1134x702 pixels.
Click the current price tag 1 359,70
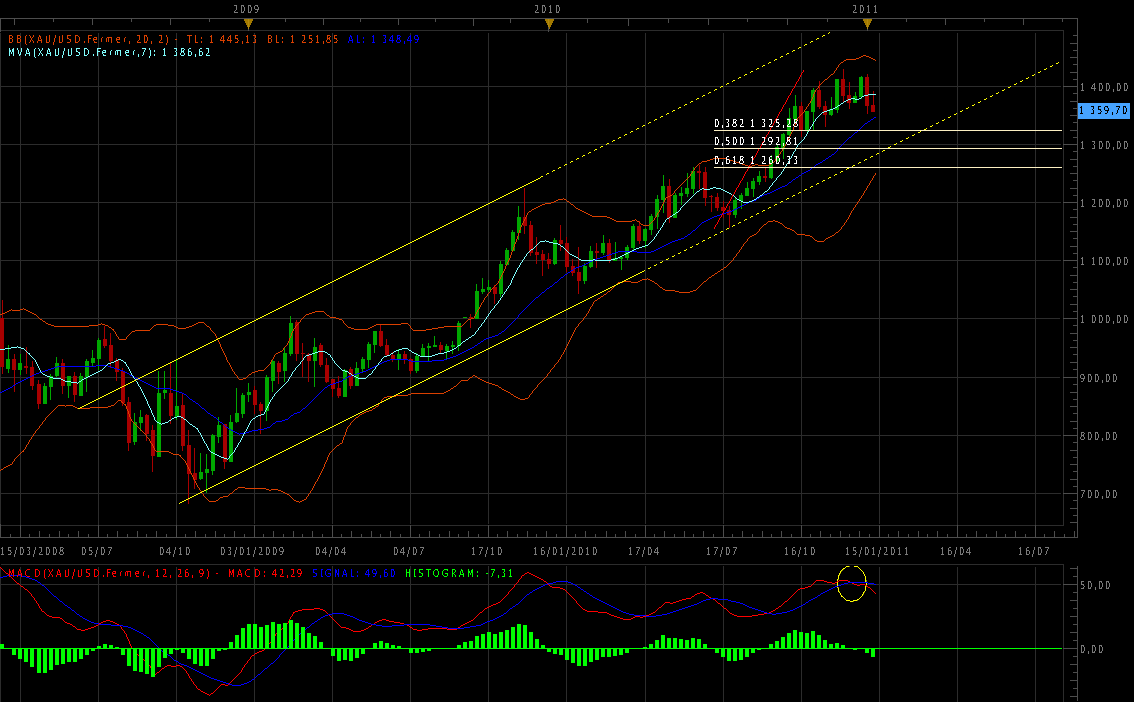pyautogui.click(x=1104, y=110)
